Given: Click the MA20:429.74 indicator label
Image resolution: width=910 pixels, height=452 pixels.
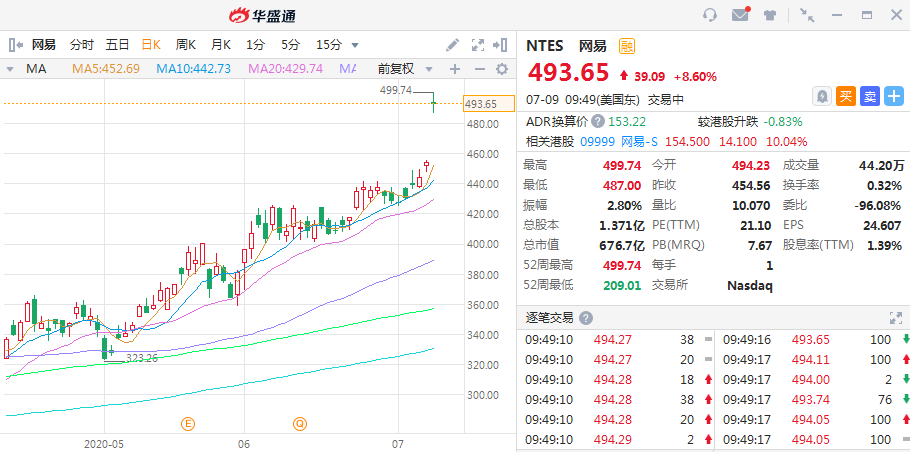Looking at the screenshot, I should [x=286, y=69].
